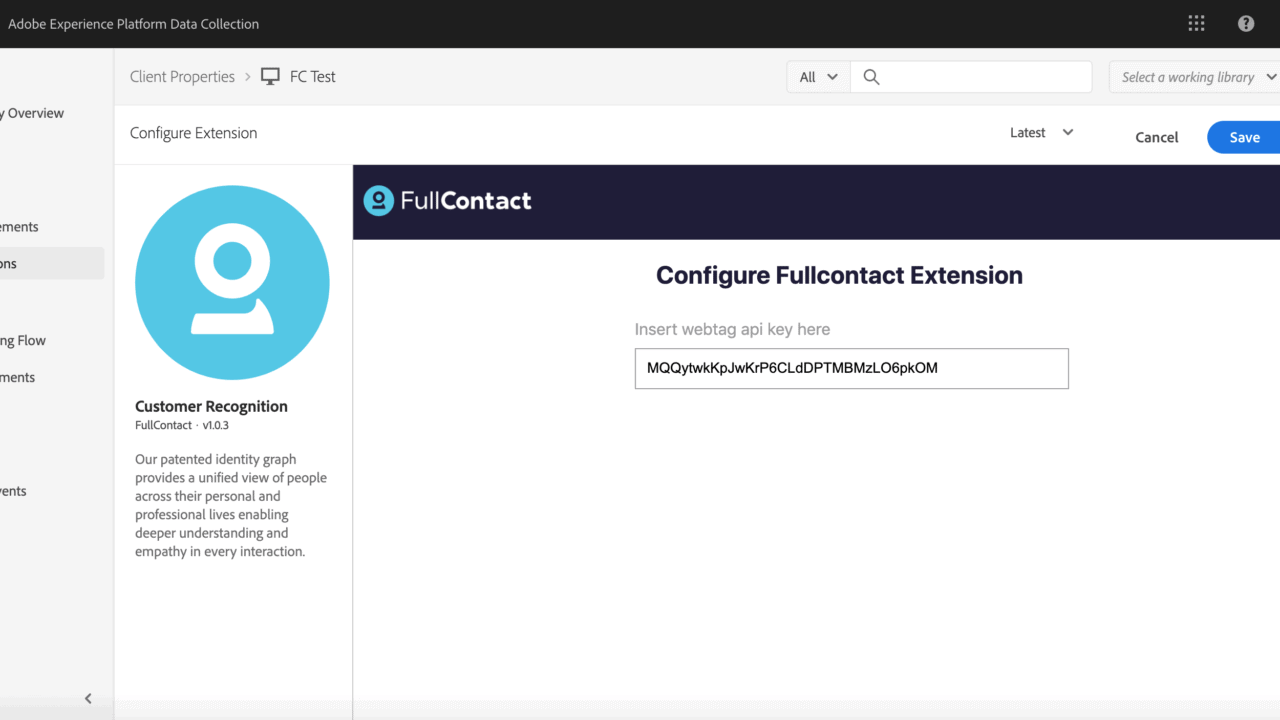Click the large Customer Recognition extension icon
1280x720 pixels.
pyautogui.click(x=232, y=282)
